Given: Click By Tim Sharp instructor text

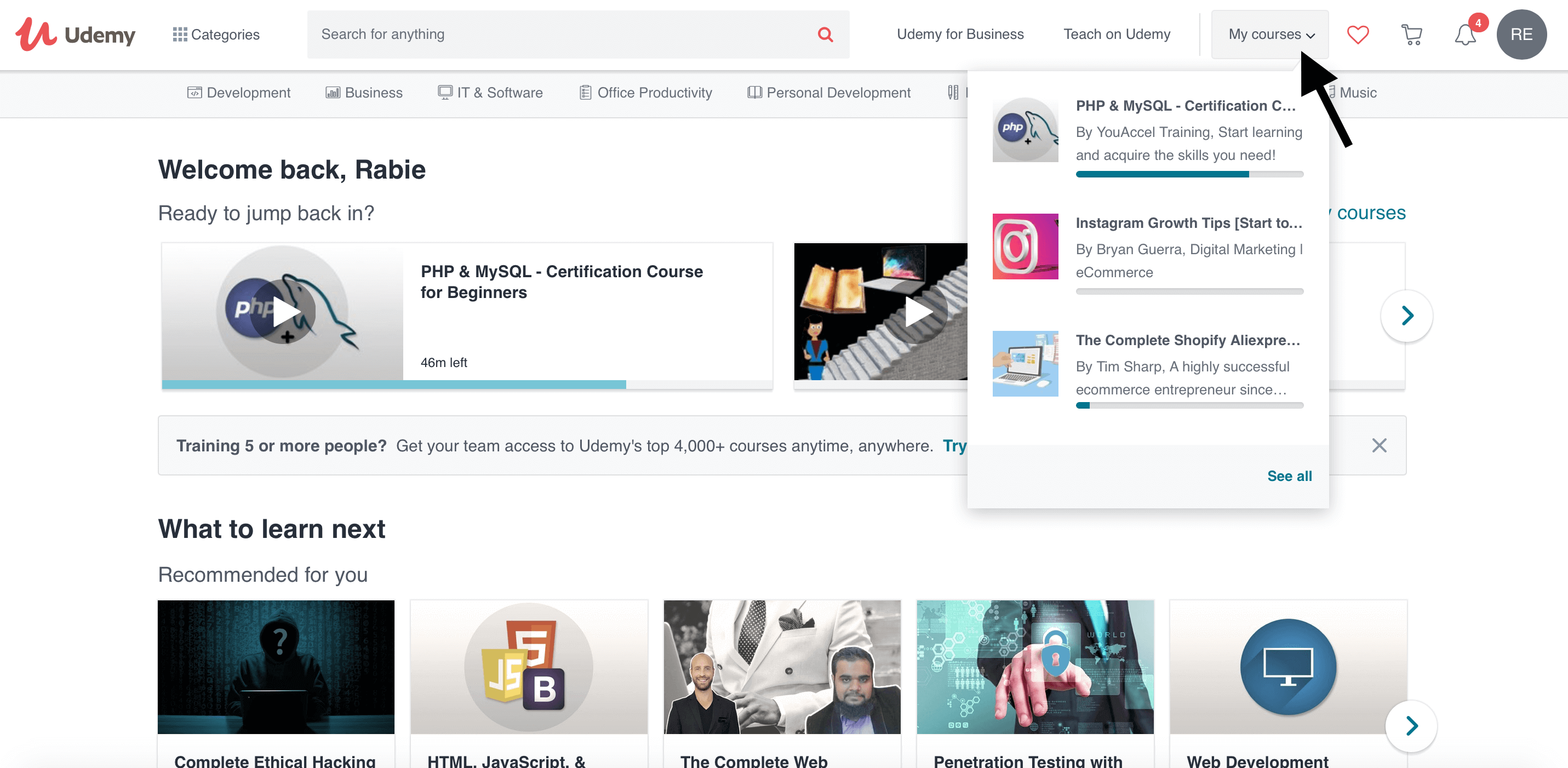Looking at the screenshot, I should coord(1182,378).
